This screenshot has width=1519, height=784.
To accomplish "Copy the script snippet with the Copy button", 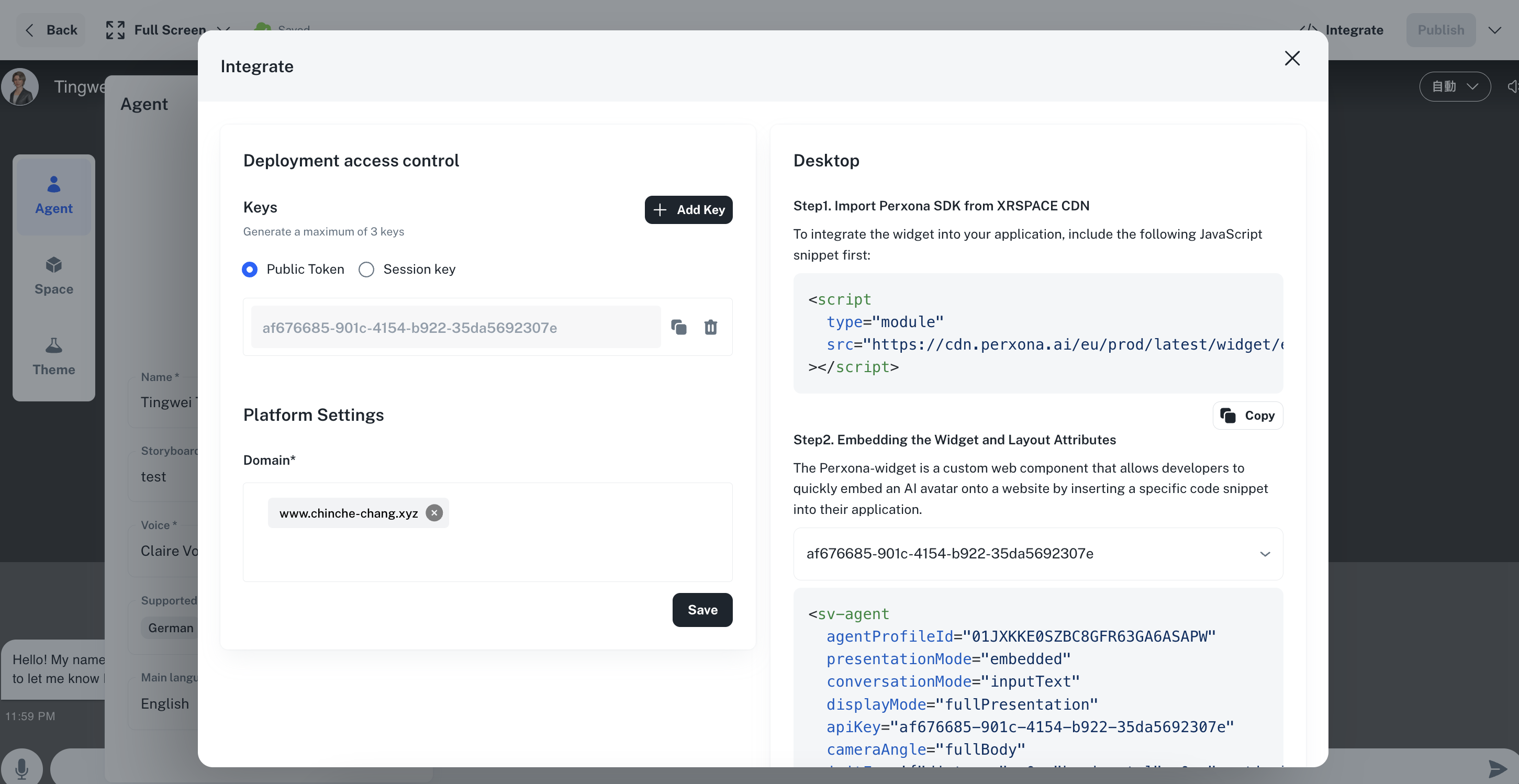I will 1247,415.
